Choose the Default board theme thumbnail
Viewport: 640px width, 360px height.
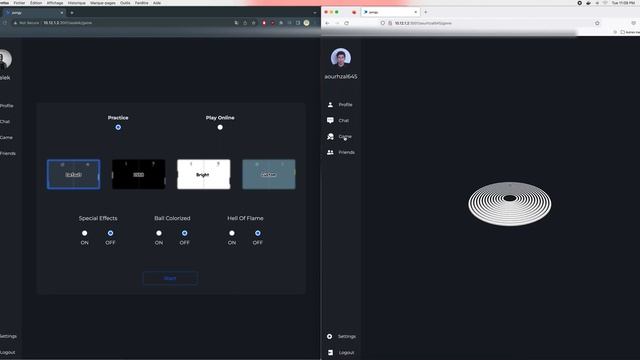click(73, 174)
